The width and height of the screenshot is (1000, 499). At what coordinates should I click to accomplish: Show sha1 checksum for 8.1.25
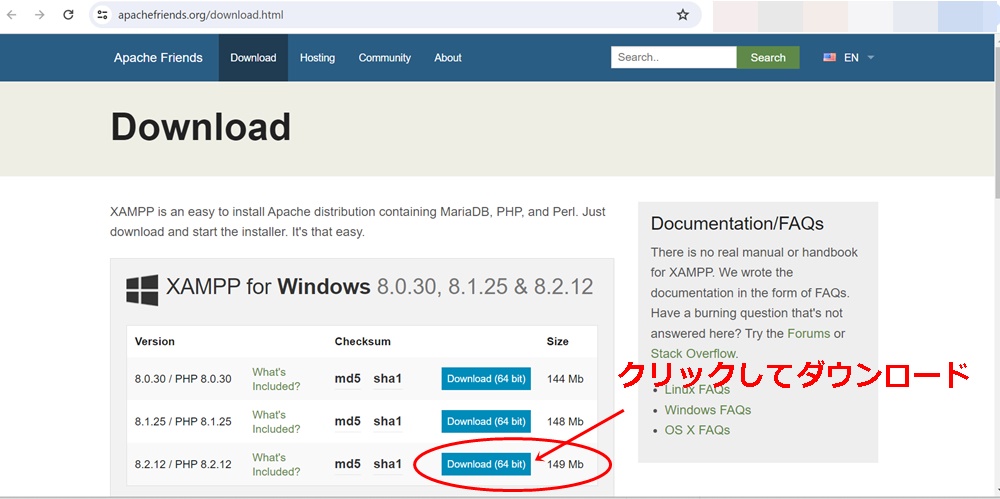point(388,422)
